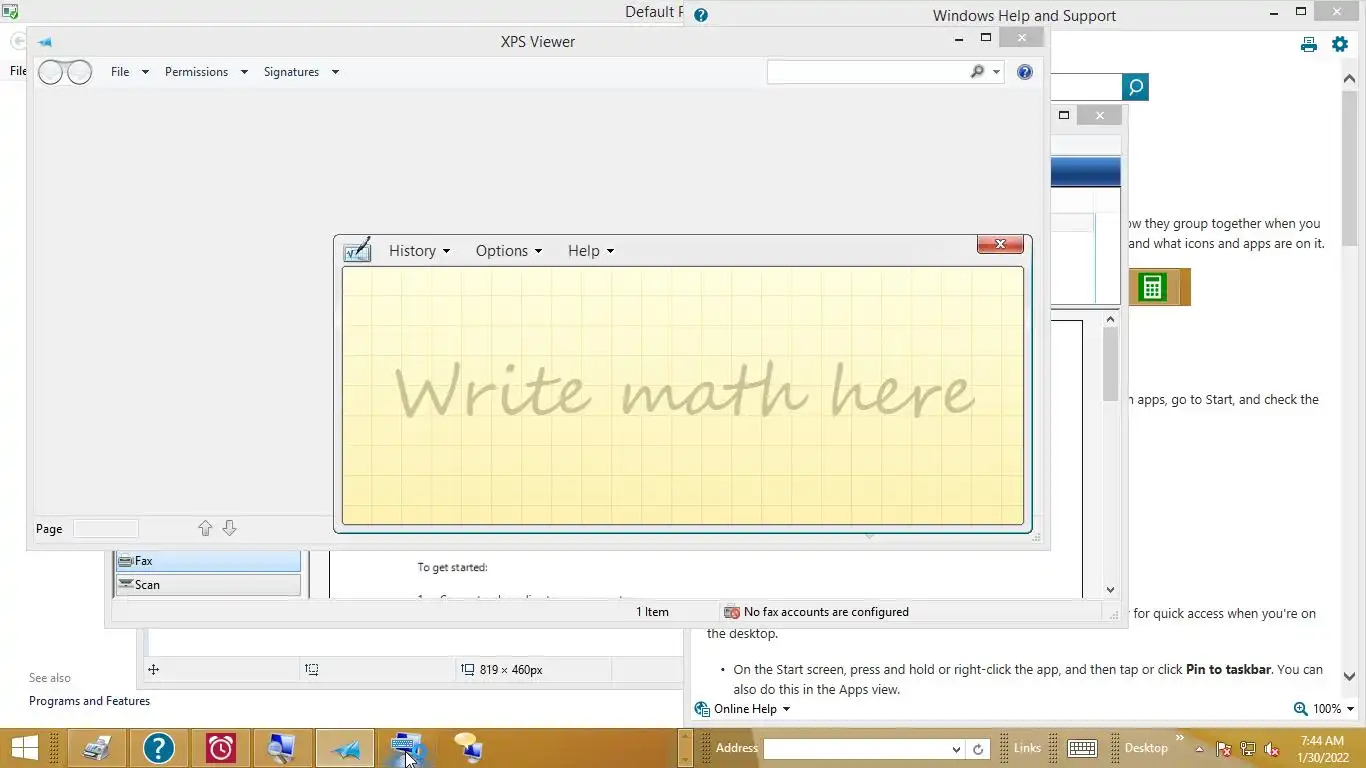Open the 'Programs and Features' link
The height and width of the screenshot is (768, 1366).
coord(89,701)
